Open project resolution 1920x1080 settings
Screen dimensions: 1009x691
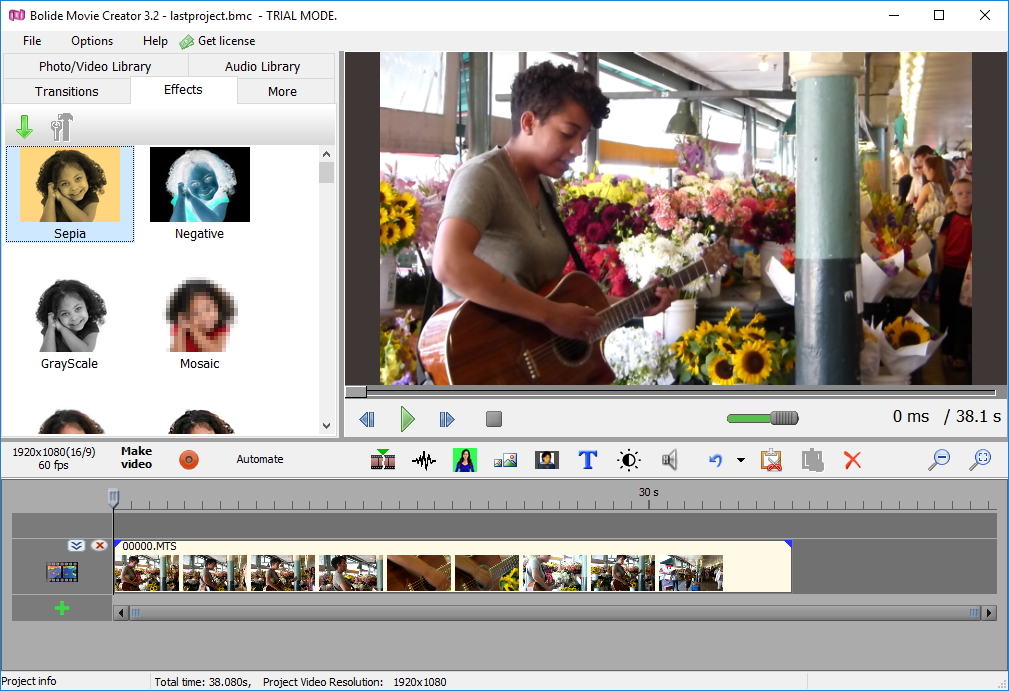tap(53, 458)
